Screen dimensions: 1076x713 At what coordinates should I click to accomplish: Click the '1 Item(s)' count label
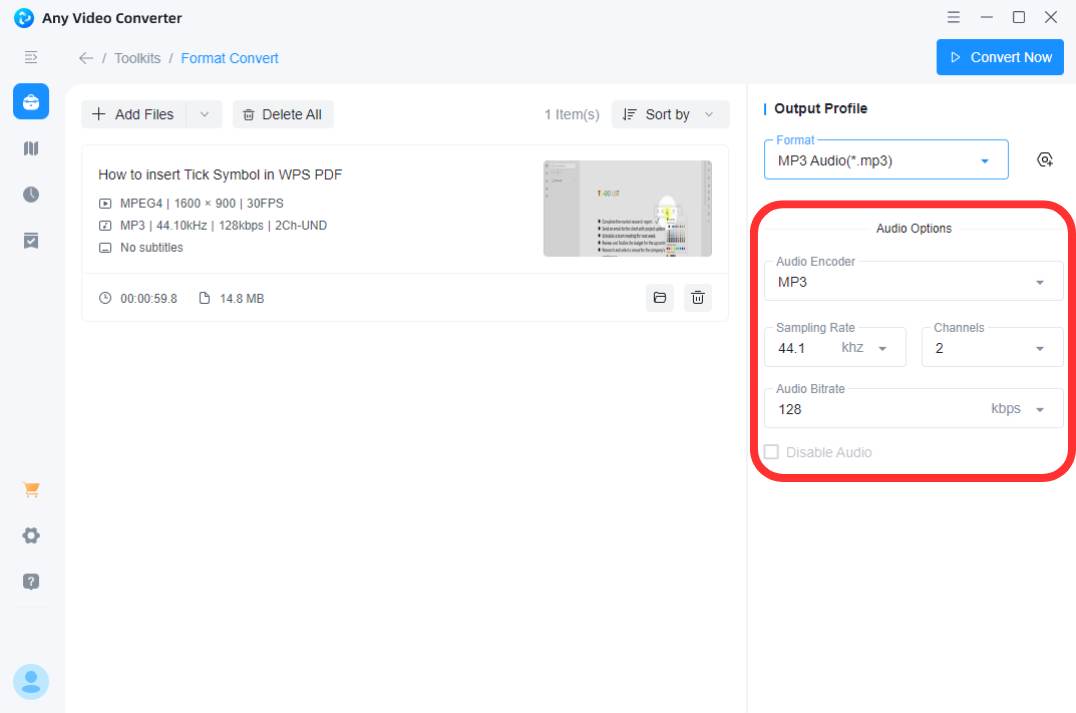click(572, 115)
